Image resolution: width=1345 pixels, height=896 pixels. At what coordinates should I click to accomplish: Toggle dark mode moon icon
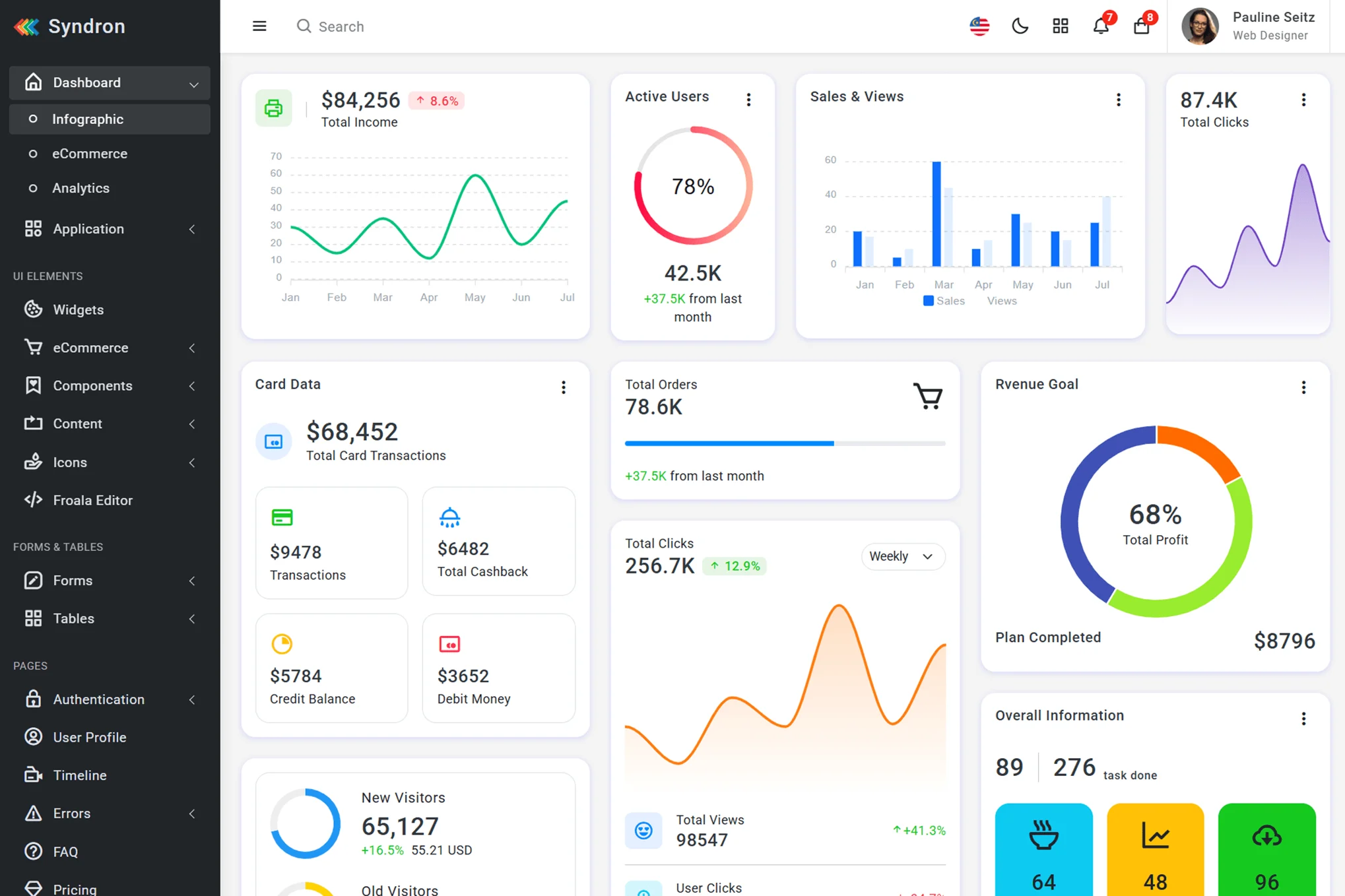pos(1020,26)
